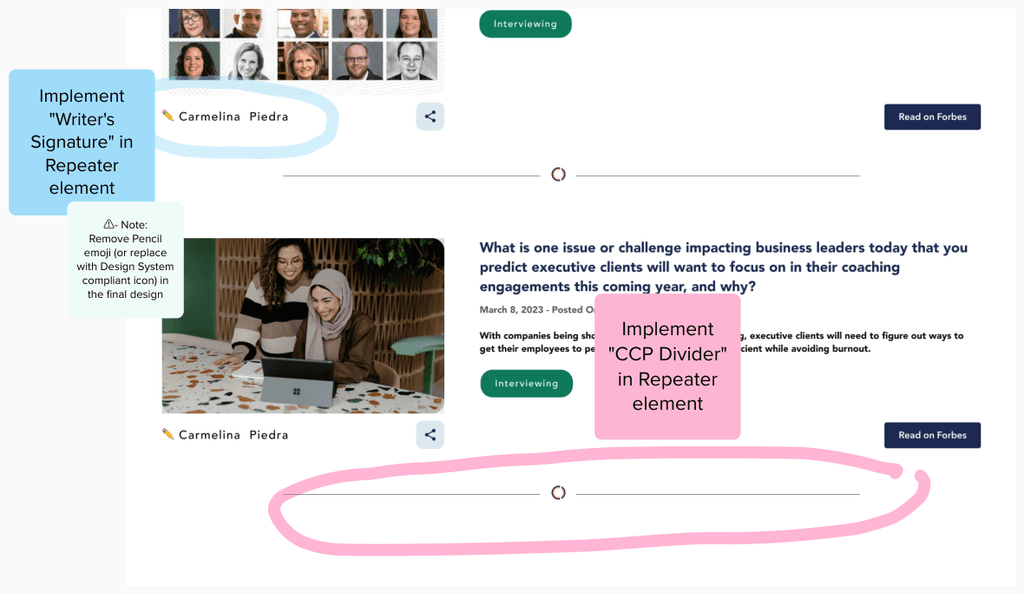Toggle the highlighted Writer's Signature blue annotation
The width and height of the screenshot is (1024, 594).
(x=81, y=142)
